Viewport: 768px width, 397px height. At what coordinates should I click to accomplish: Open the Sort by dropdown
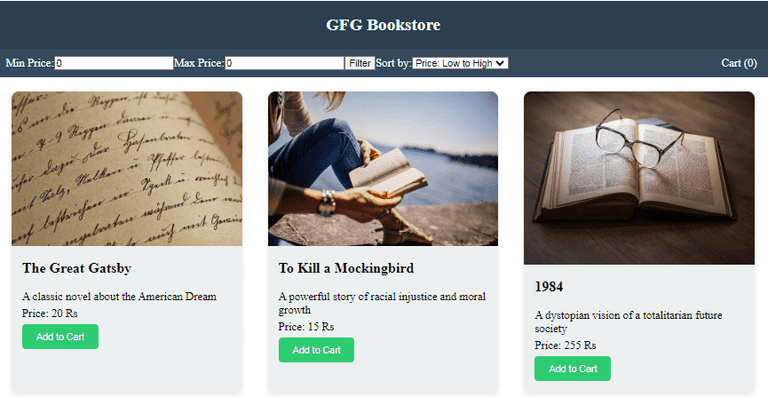coord(460,63)
